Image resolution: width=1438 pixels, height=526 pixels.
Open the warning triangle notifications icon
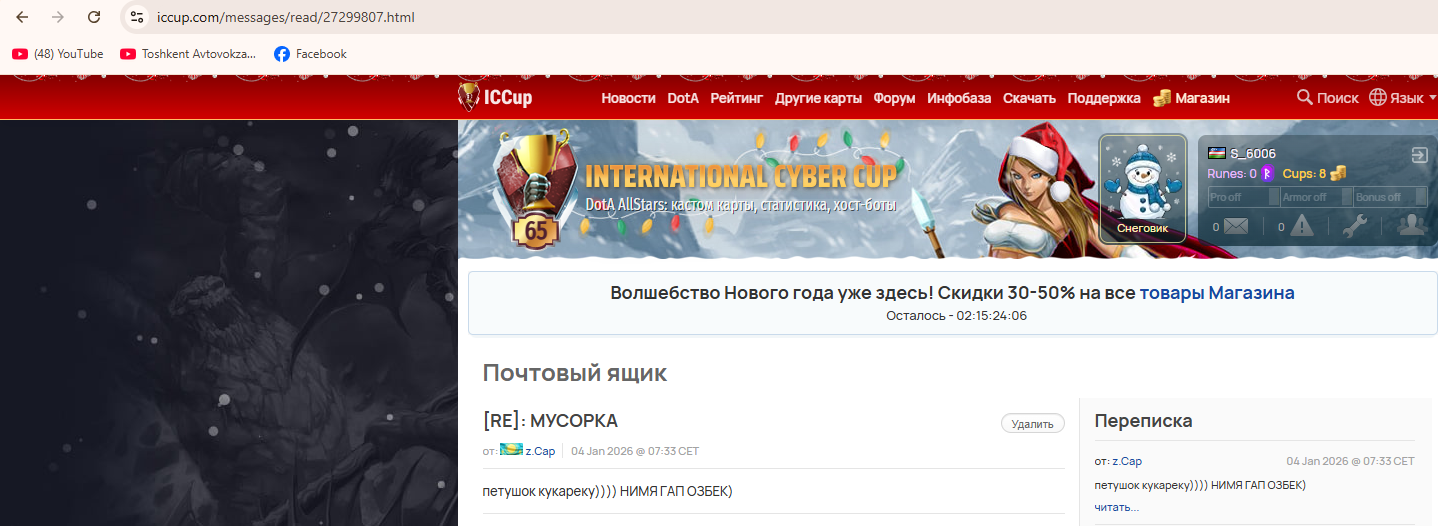pyautogui.click(x=1302, y=226)
